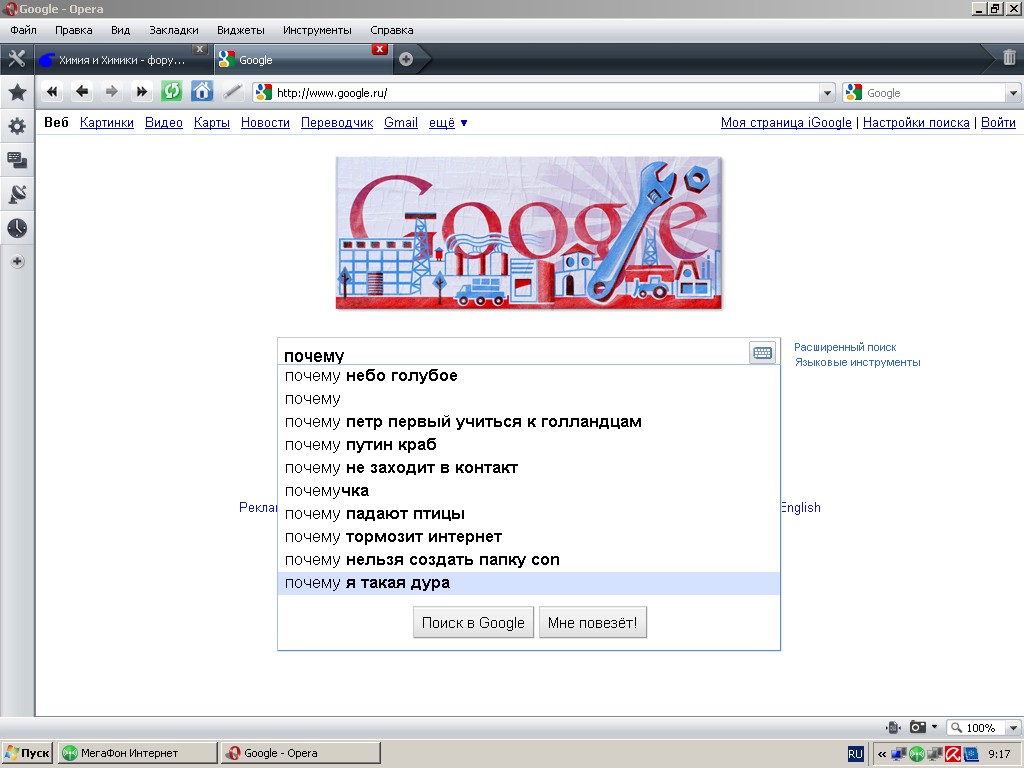Click the Back arrow button

click(82, 92)
